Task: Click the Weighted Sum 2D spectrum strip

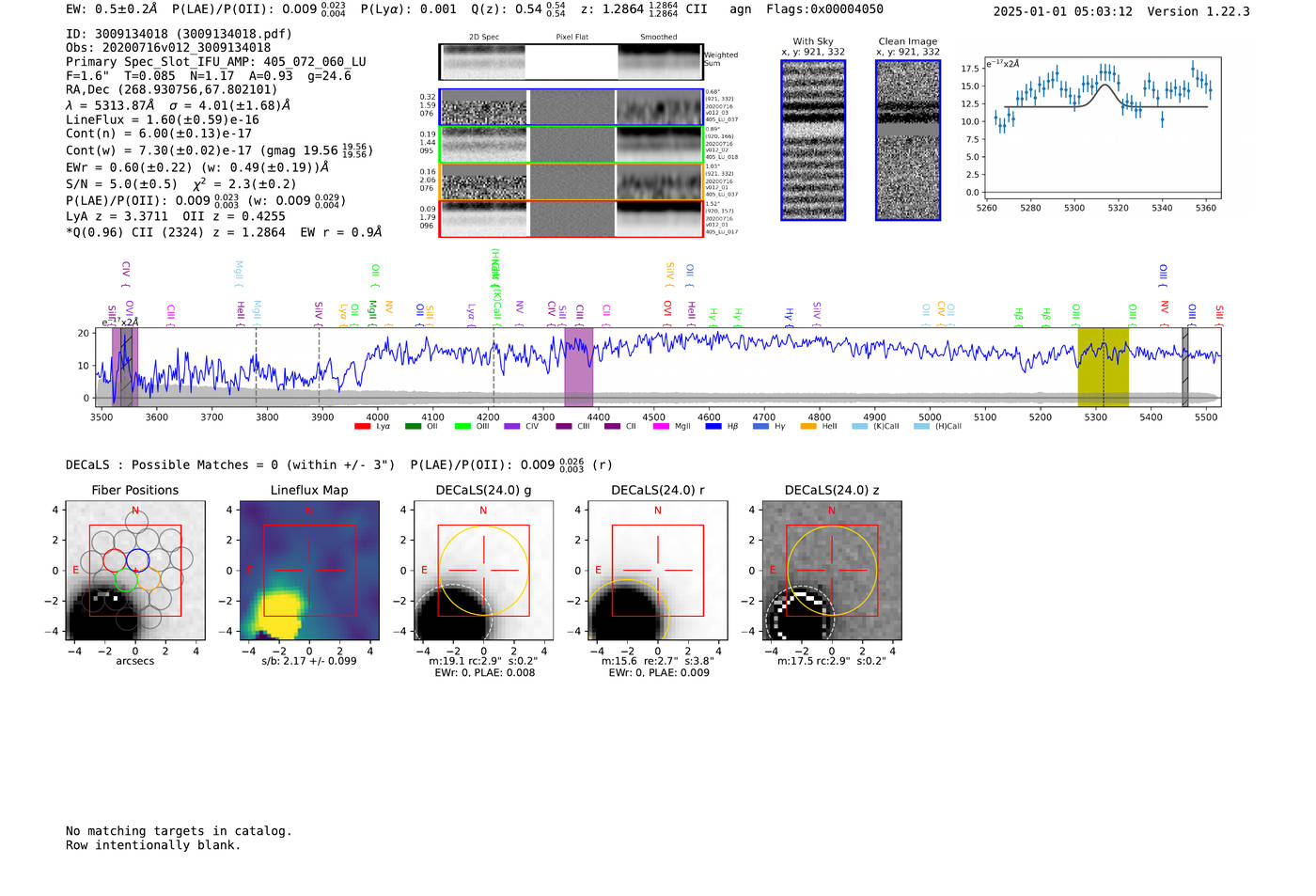Action: [x=571, y=62]
